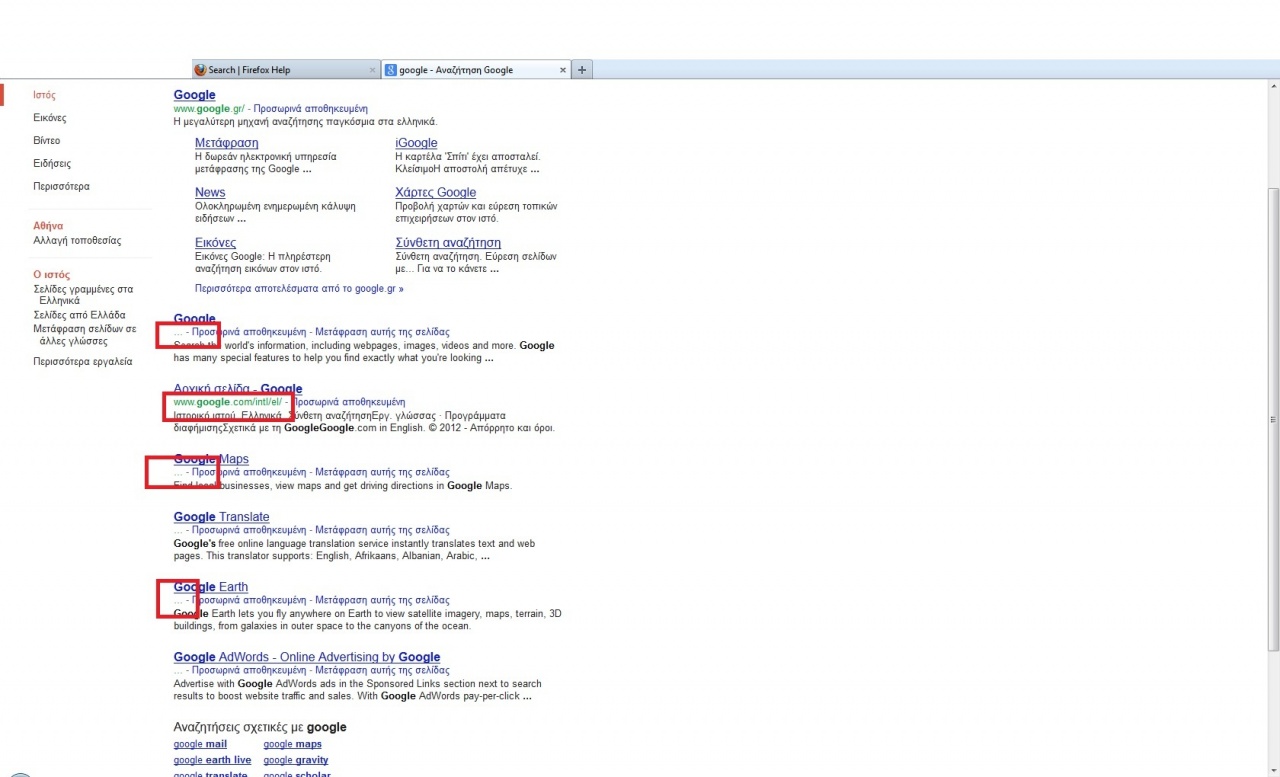Select Βίντεο in the left sidebar
Screen dimensions: 1280x777
[x=47, y=140]
